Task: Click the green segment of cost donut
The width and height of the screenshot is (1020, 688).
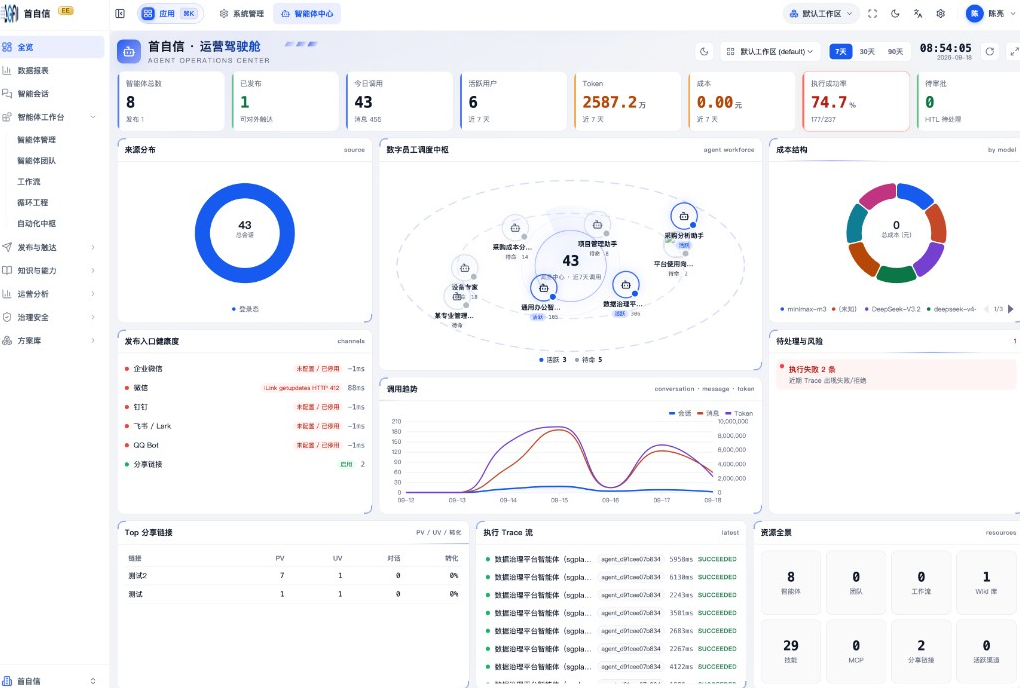Action: [x=896, y=274]
